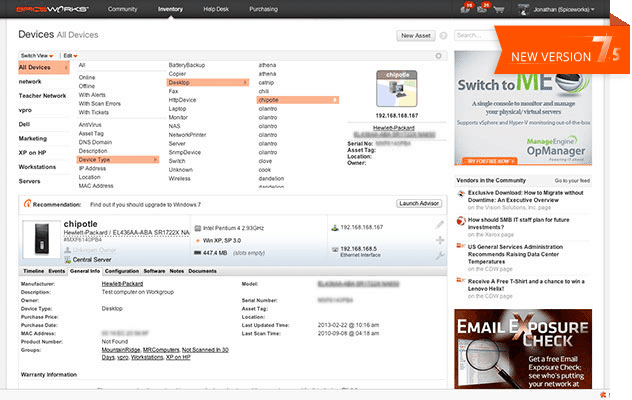The width and height of the screenshot is (632, 400).
Task: Follow the Go to your feed link
Action: coord(572,181)
